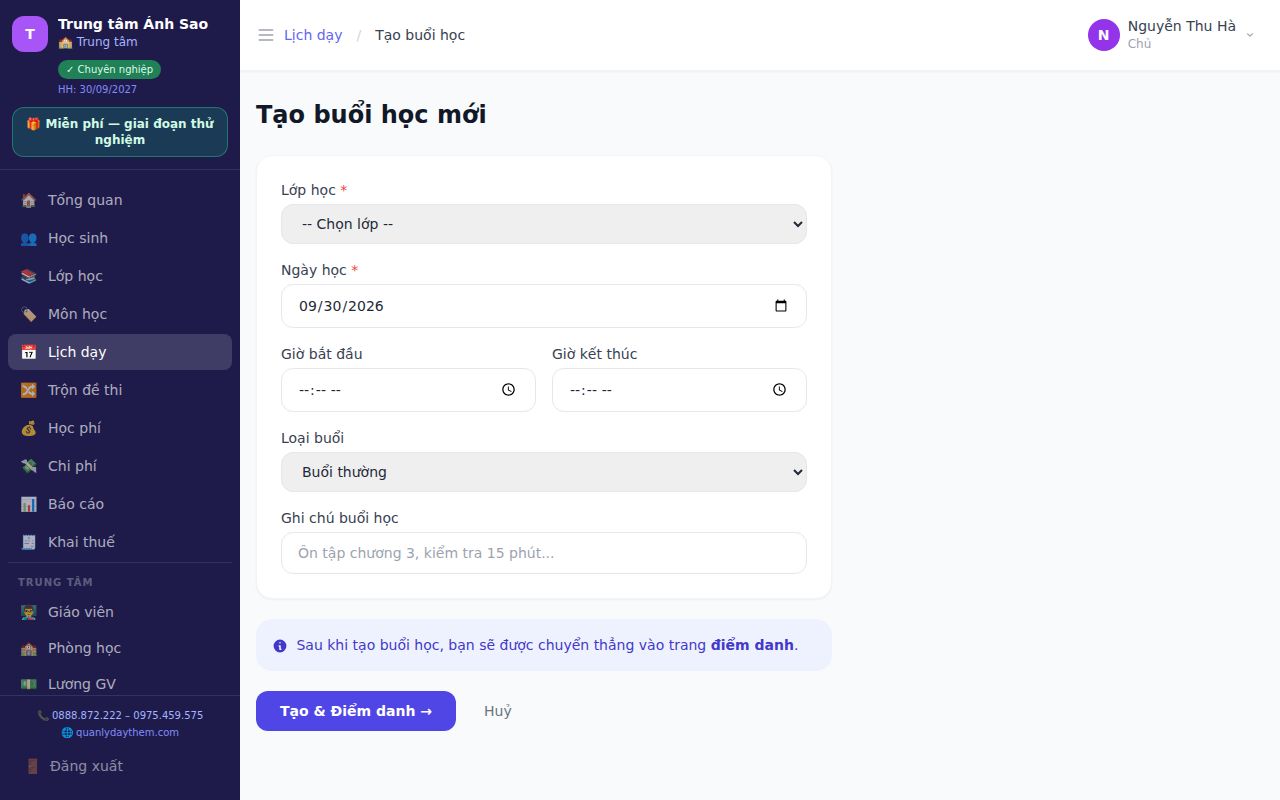The width and height of the screenshot is (1280, 800).
Task: Click the Huỷ link
Action: pos(498,711)
